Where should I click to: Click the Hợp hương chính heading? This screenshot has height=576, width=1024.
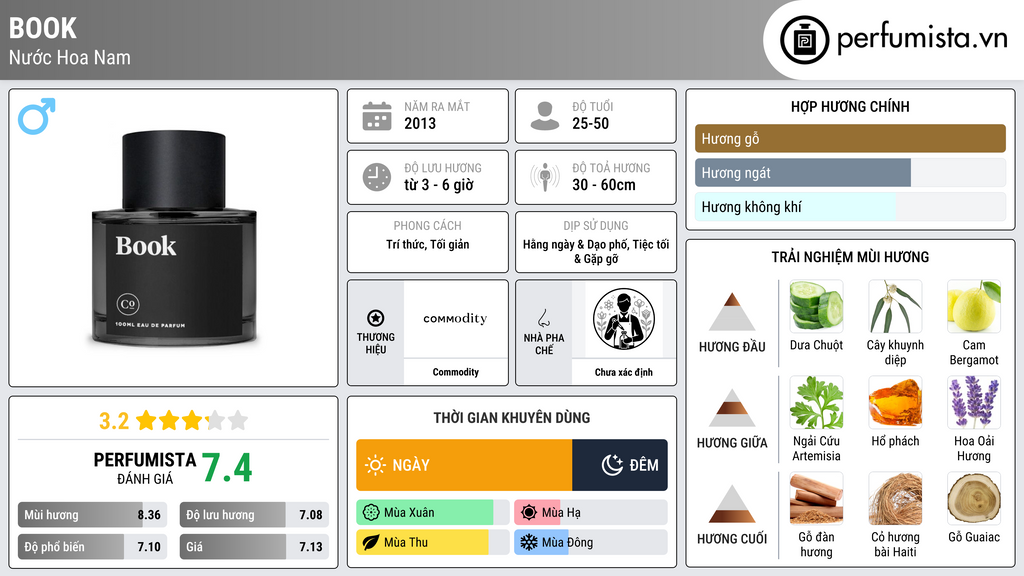(850, 106)
